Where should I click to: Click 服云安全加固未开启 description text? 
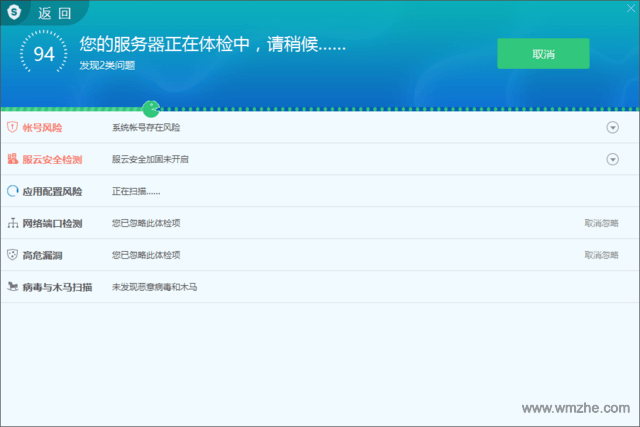tap(150, 159)
